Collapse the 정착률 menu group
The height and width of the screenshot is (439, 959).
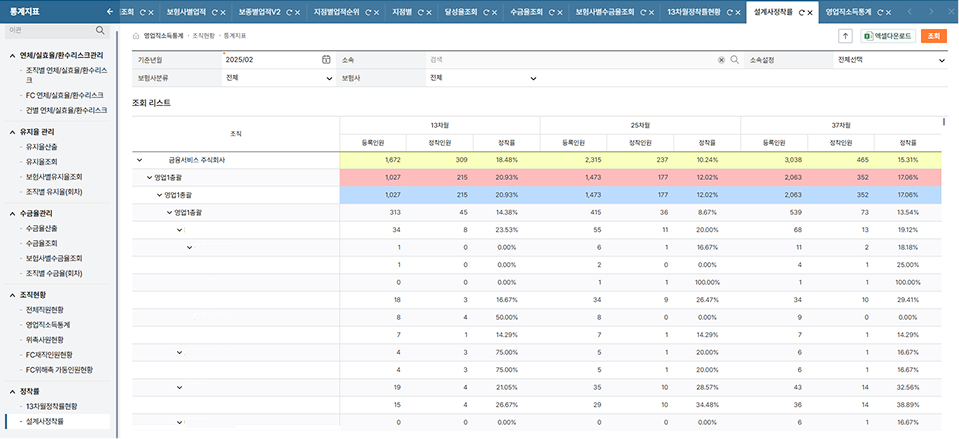(x=13, y=391)
